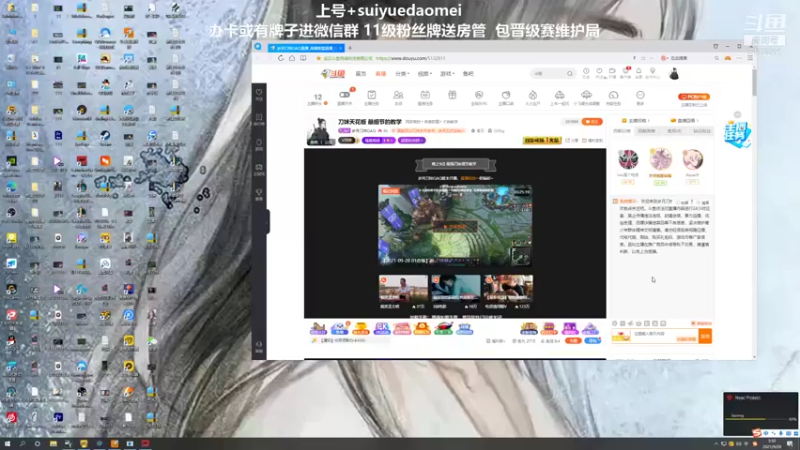Open reader mode book icon in browser toolbar

(303, 58)
